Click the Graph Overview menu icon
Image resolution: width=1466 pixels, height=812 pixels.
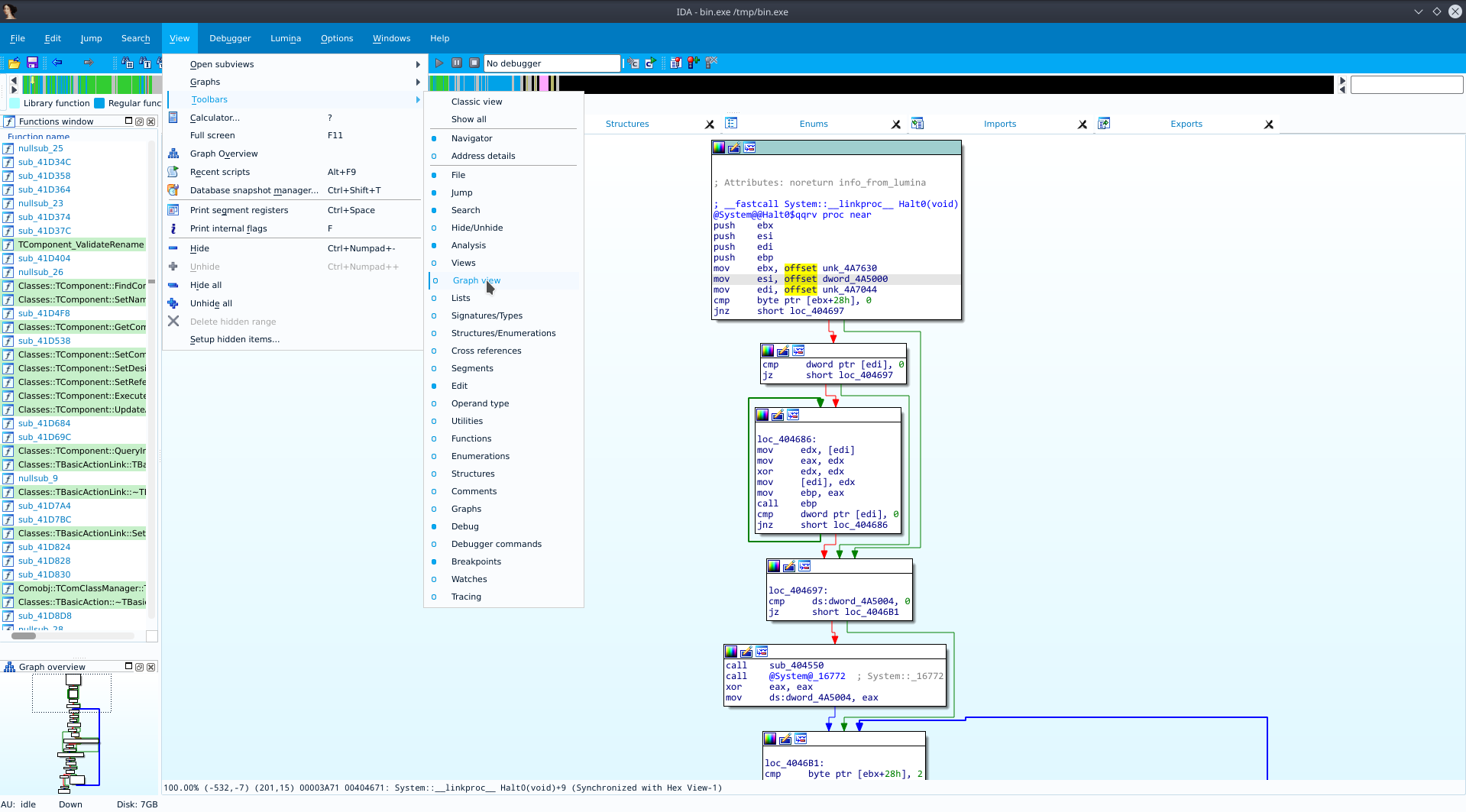pyautogui.click(x=173, y=154)
